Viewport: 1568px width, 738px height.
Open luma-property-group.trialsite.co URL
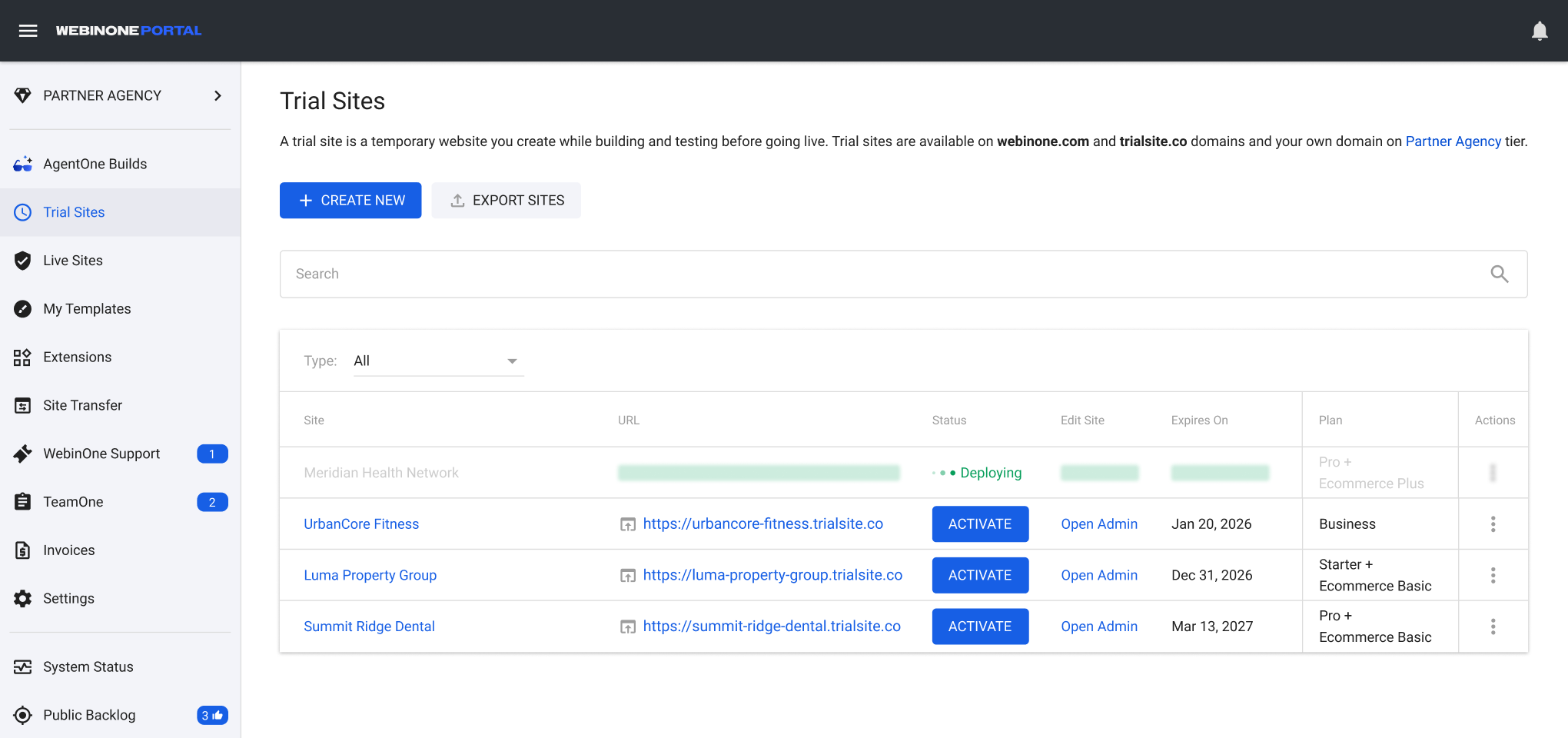click(772, 575)
